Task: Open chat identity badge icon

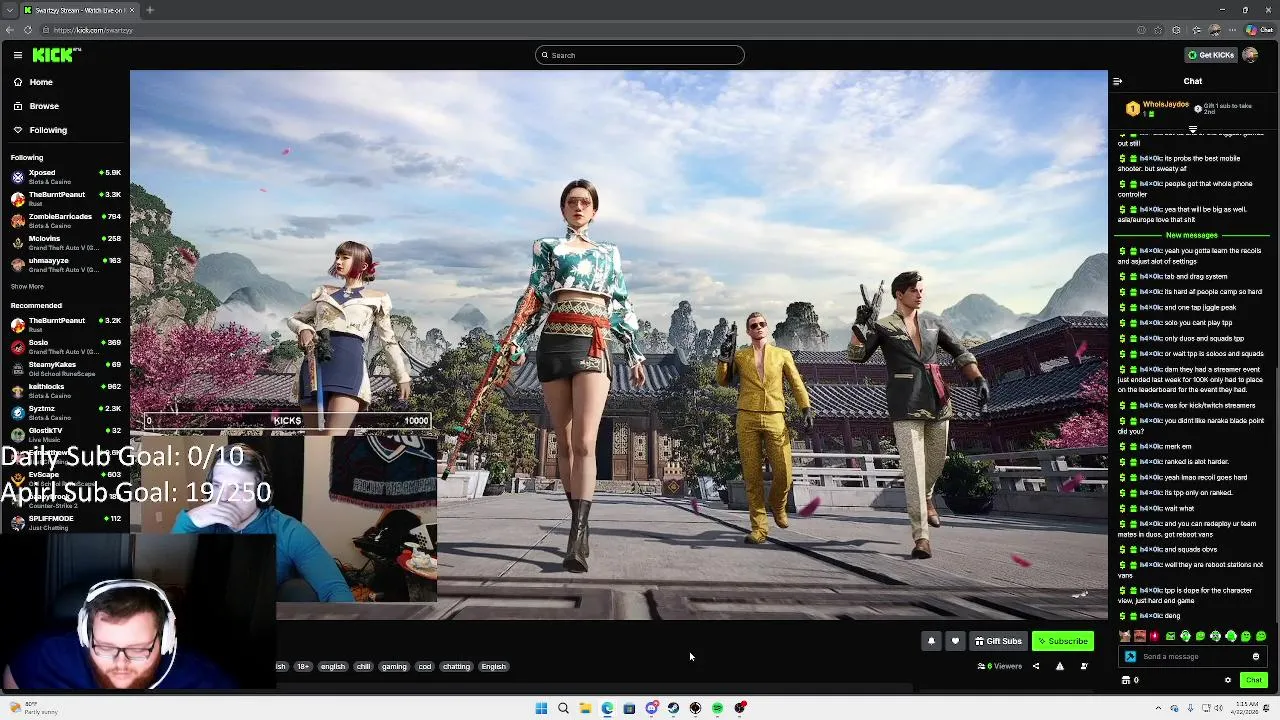Action: tap(1131, 657)
